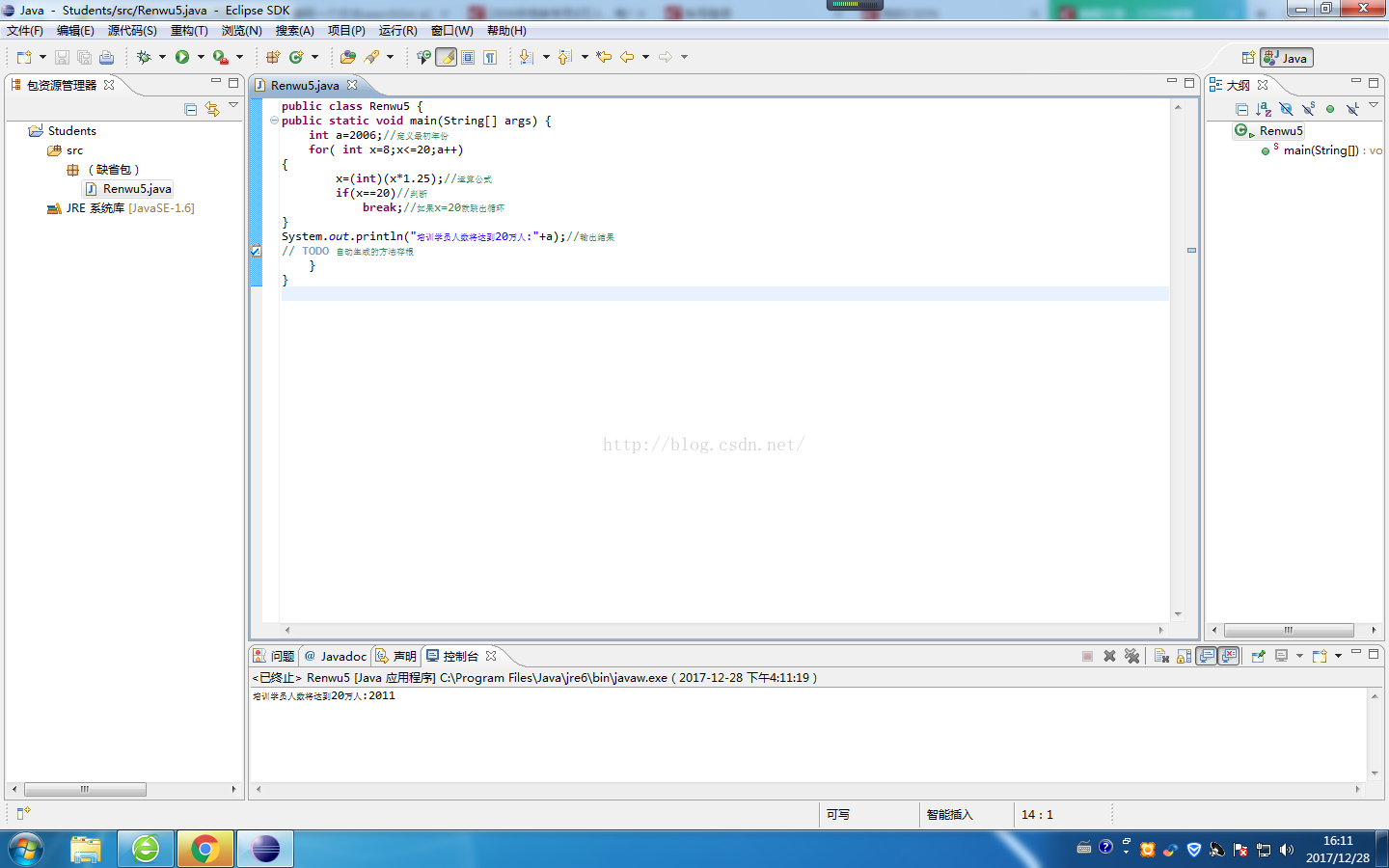Open the New Java Class dropdown arrow
The image size is (1389, 868).
pyautogui.click(x=314, y=57)
